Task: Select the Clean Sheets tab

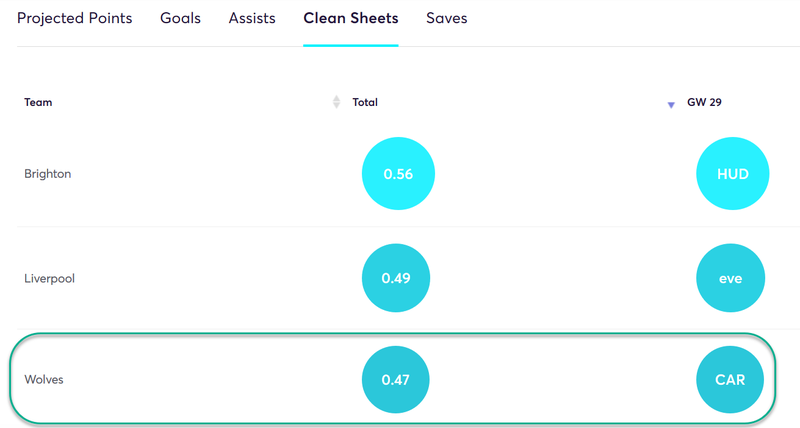Action: pyautogui.click(x=351, y=18)
